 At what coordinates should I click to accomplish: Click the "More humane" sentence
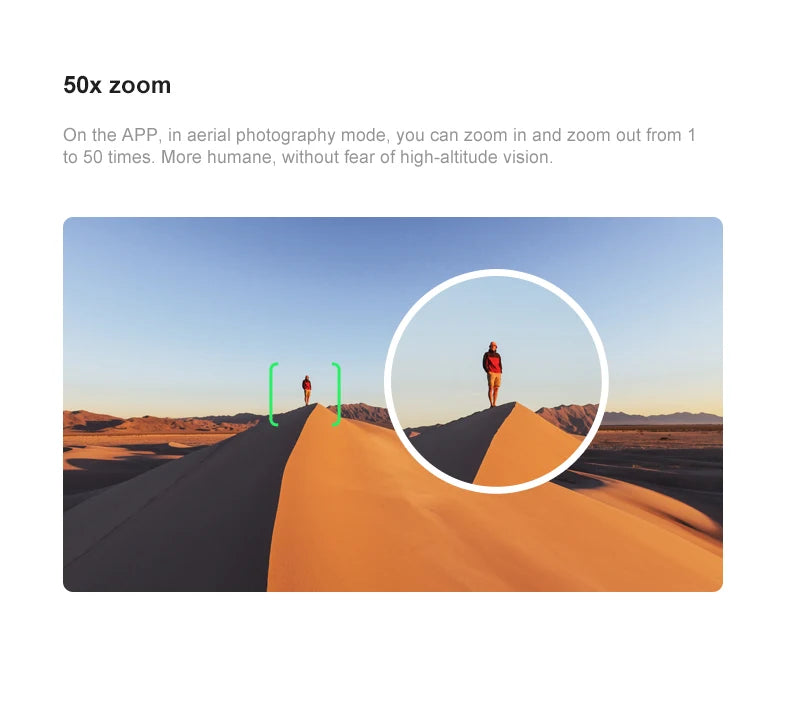tap(218, 157)
